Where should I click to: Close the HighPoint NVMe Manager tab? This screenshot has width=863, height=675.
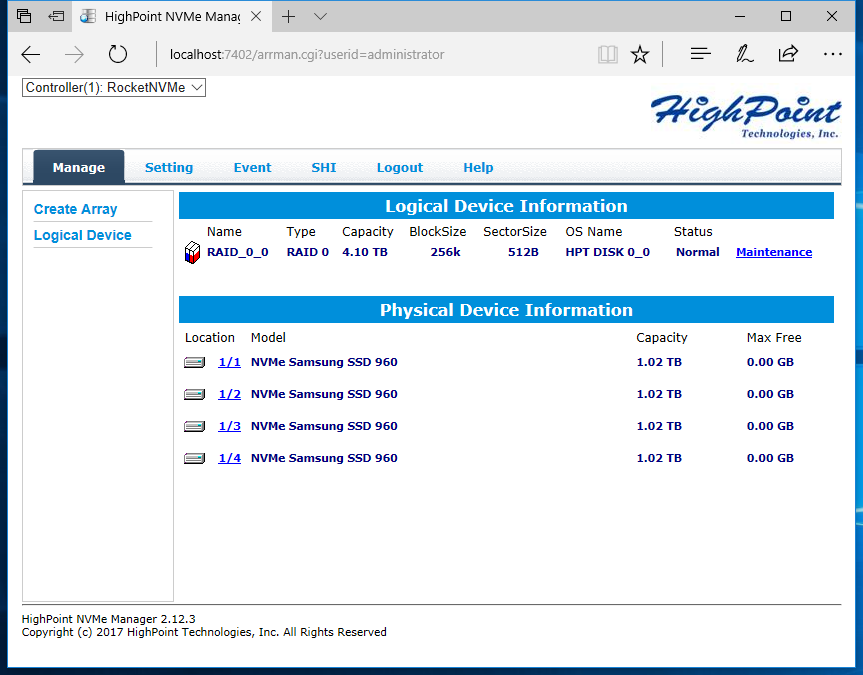256,17
